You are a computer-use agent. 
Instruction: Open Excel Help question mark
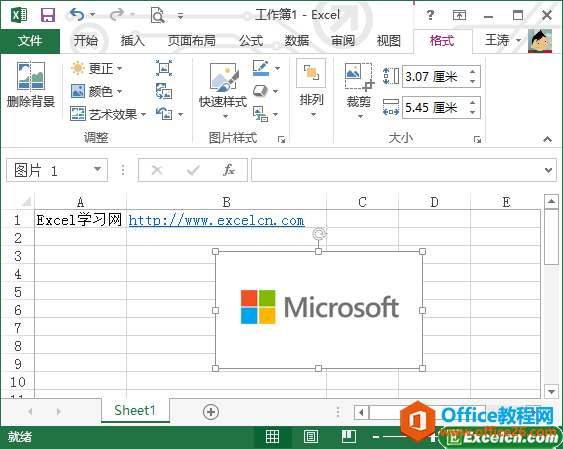click(x=430, y=15)
